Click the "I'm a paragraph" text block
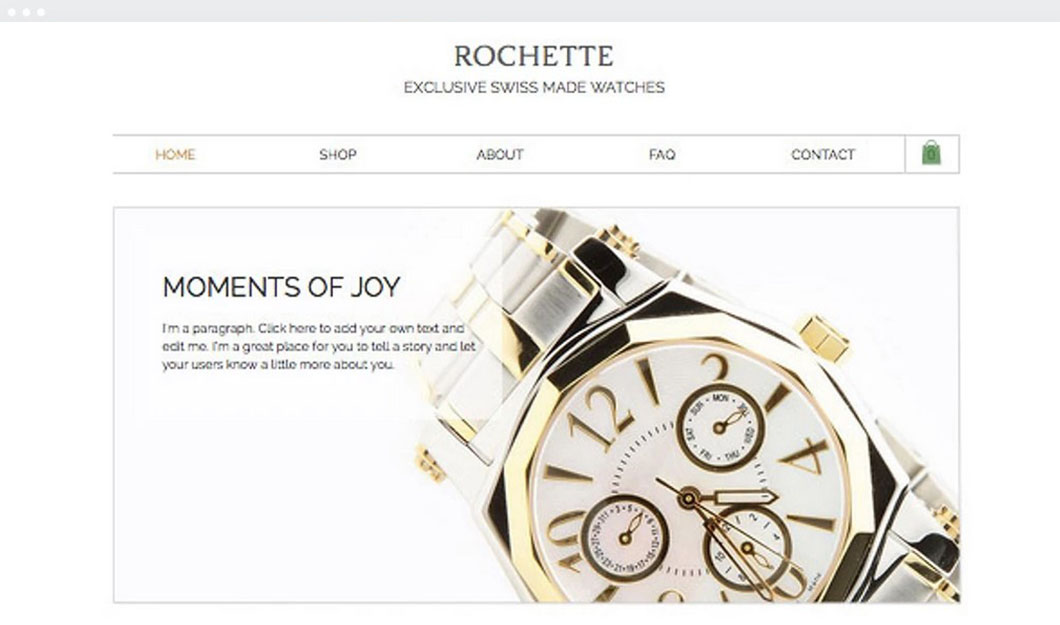The height and width of the screenshot is (625, 1060). click(x=318, y=347)
